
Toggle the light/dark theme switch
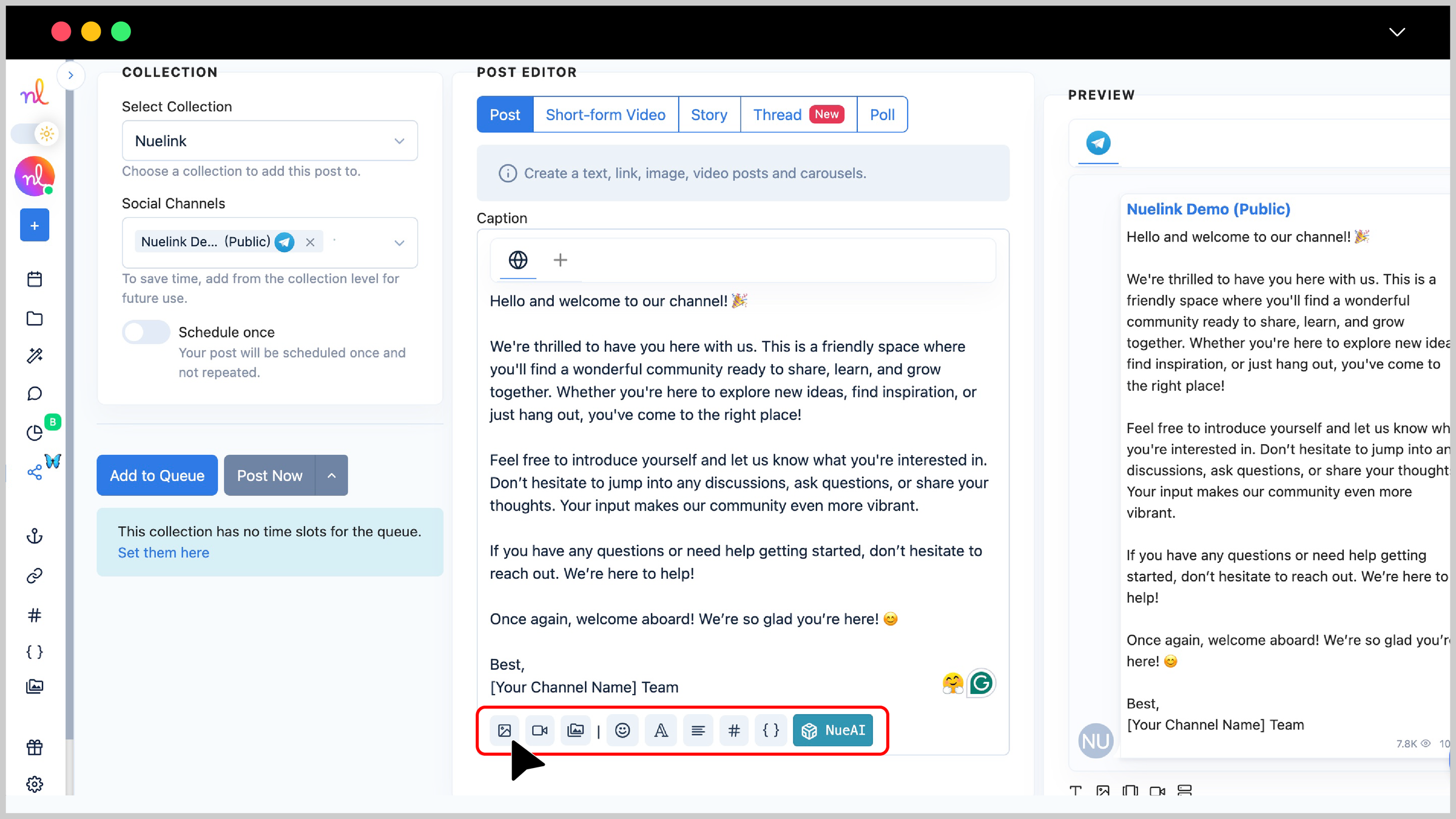(x=35, y=133)
